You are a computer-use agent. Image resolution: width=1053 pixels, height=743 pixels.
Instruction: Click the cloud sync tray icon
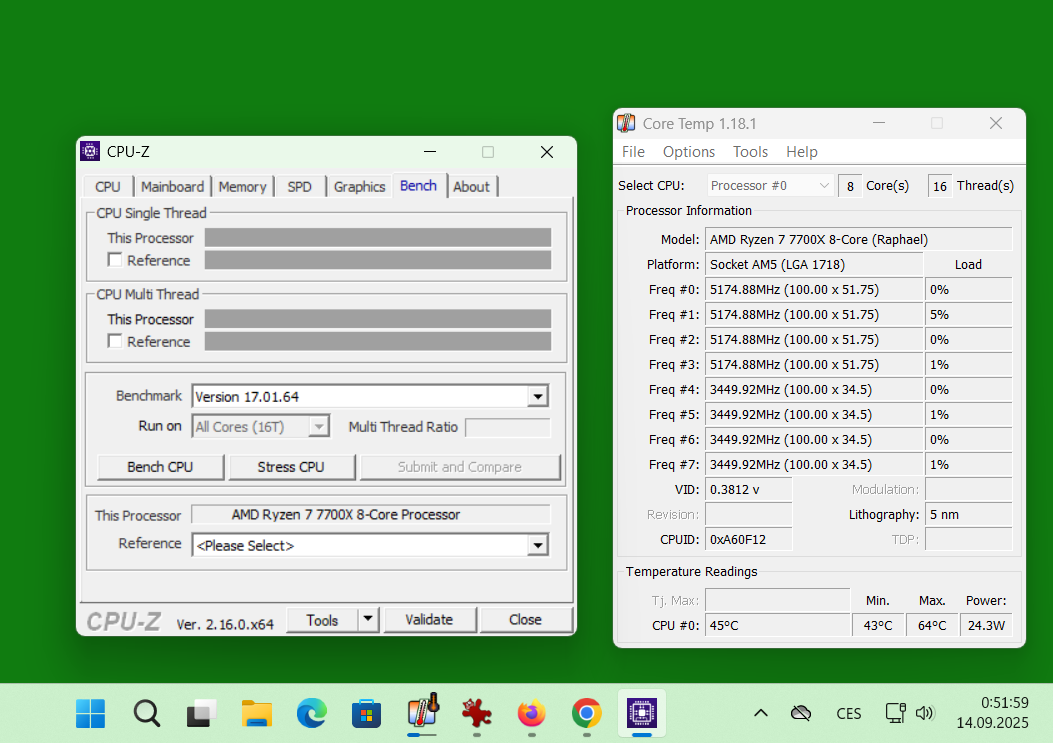point(800,713)
